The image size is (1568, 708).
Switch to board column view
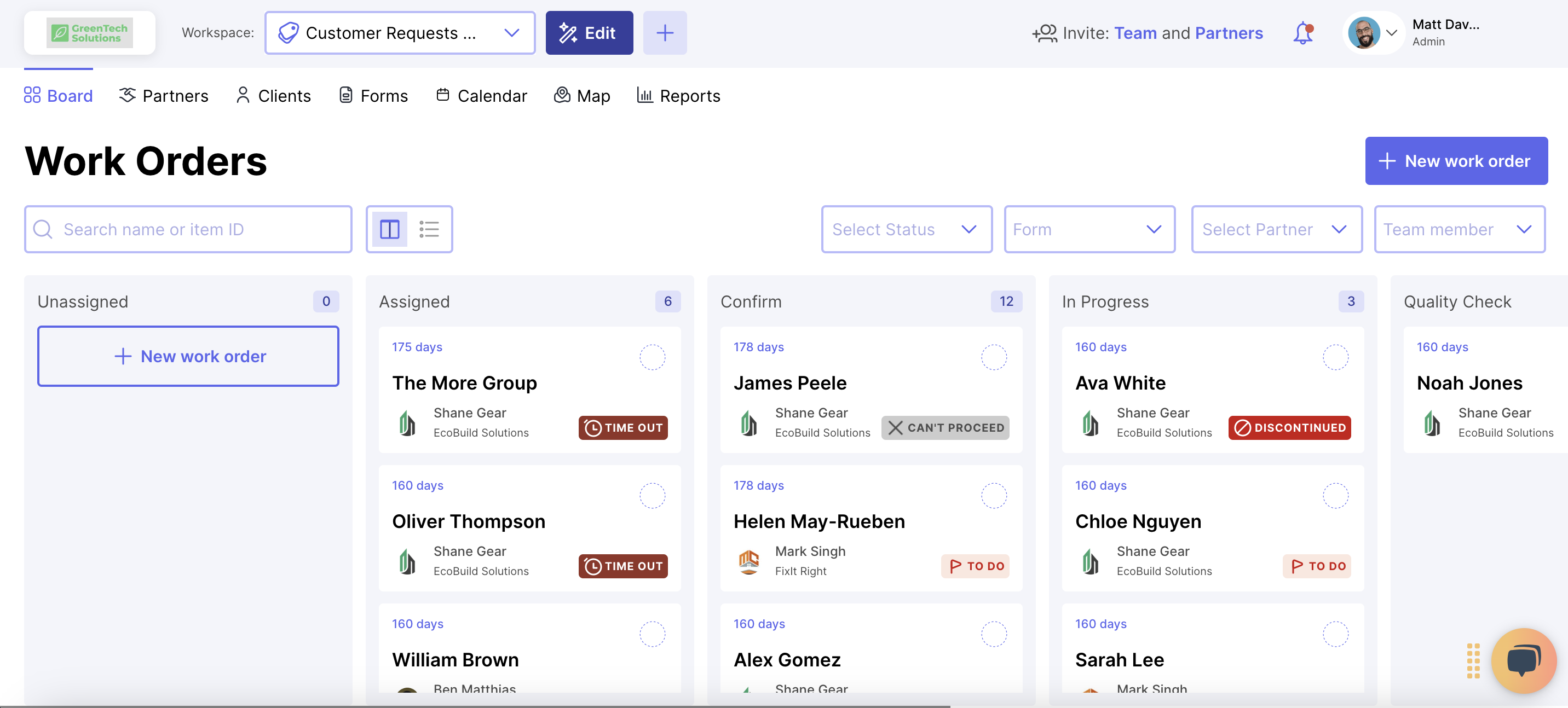point(390,229)
